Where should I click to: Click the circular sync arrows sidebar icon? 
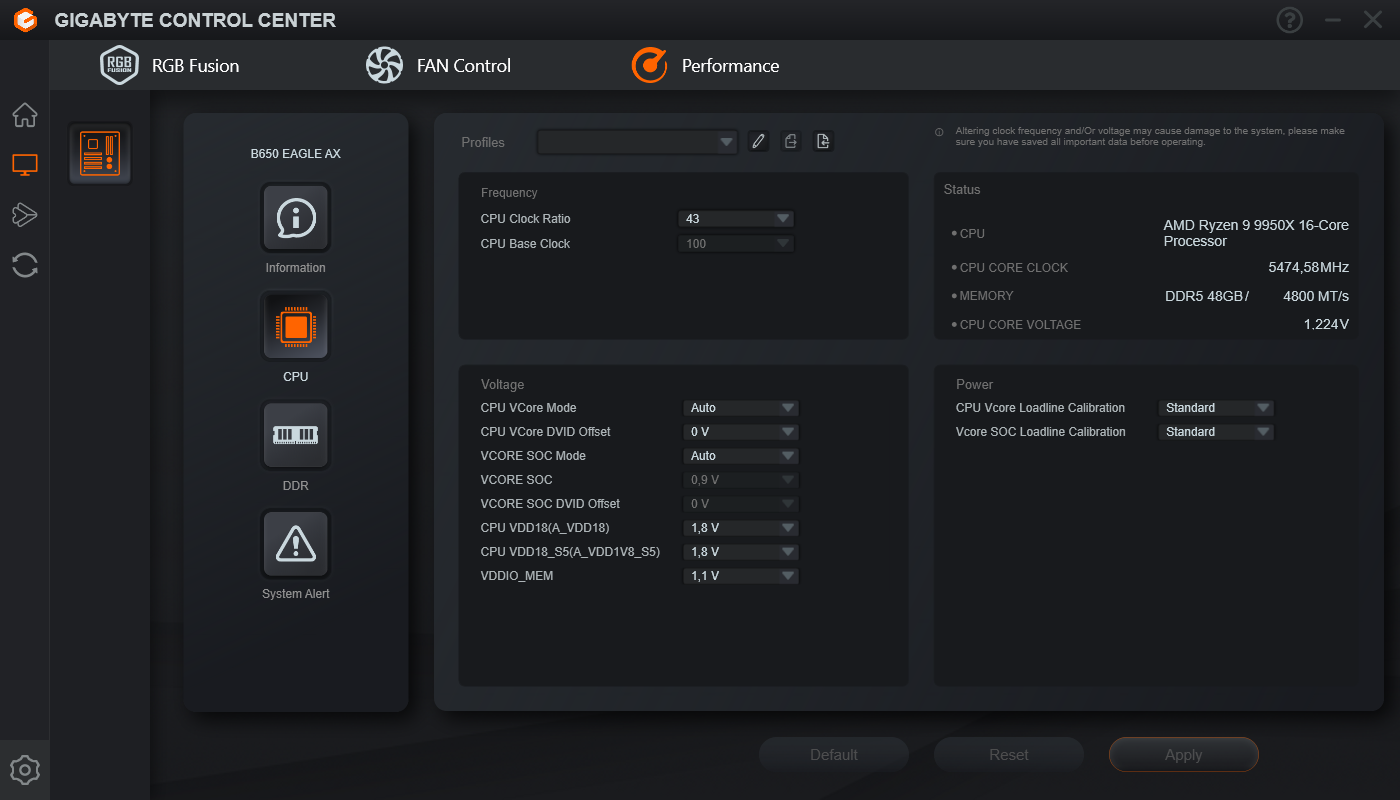25,265
